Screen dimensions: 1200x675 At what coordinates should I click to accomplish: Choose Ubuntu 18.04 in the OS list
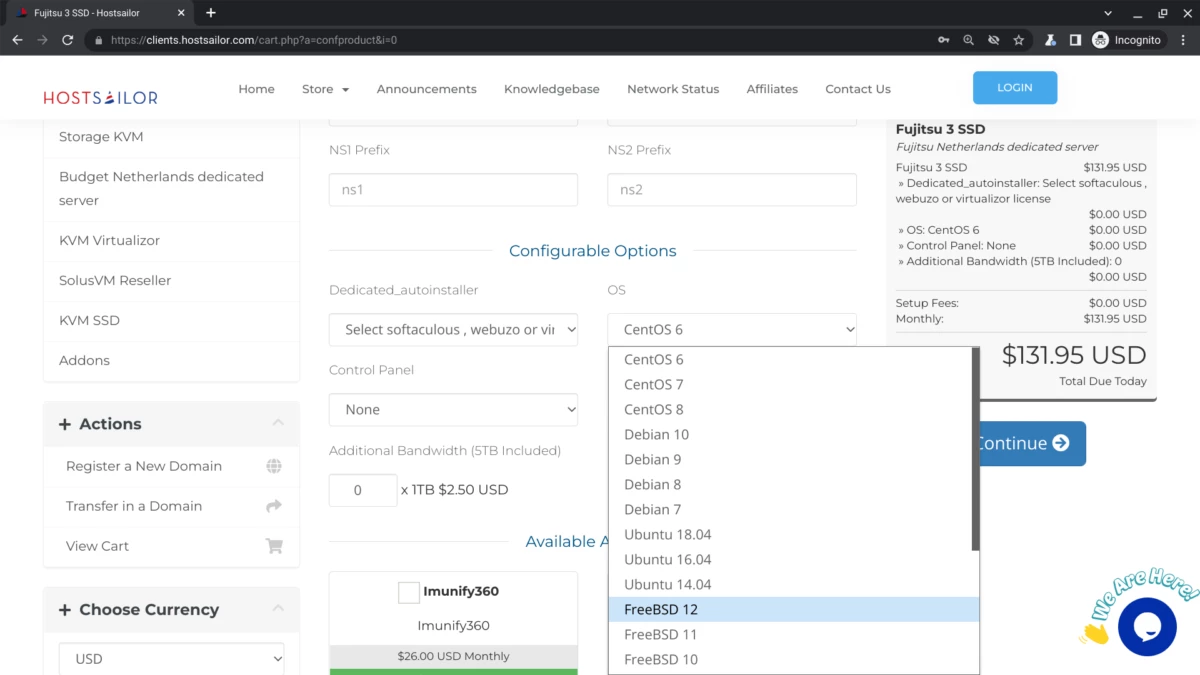(667, 535)
